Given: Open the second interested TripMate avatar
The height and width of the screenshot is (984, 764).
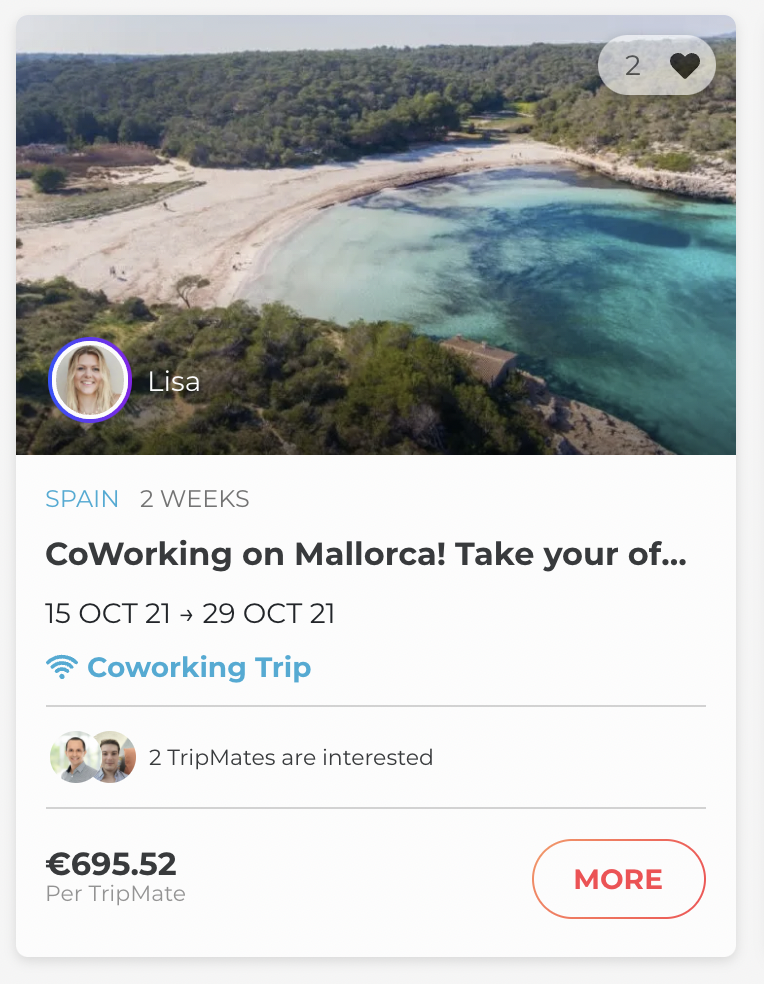Looking at the screenshot, I should pos(114,757).
